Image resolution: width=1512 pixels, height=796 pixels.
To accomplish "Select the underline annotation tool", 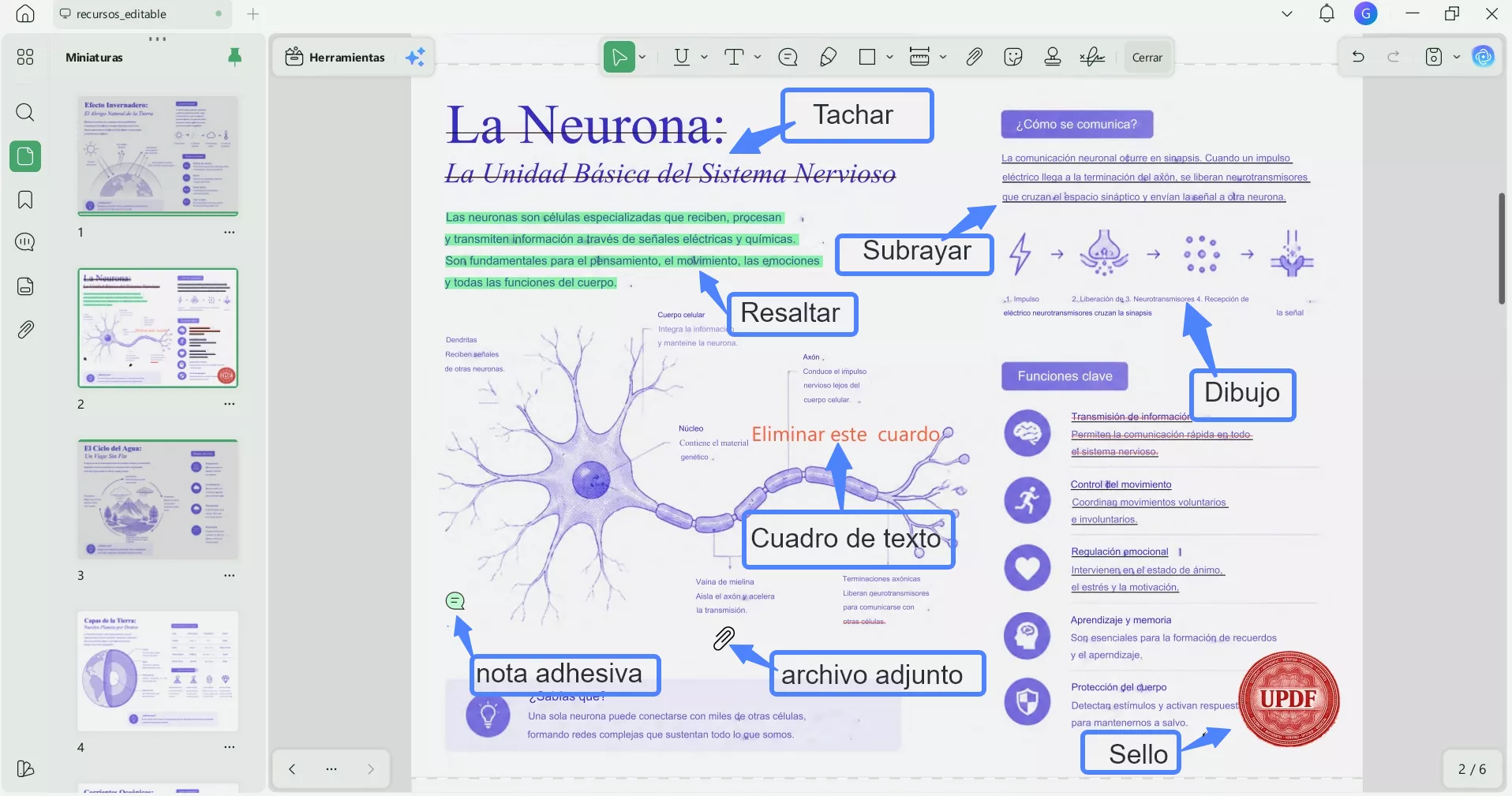I will (682, 57).
